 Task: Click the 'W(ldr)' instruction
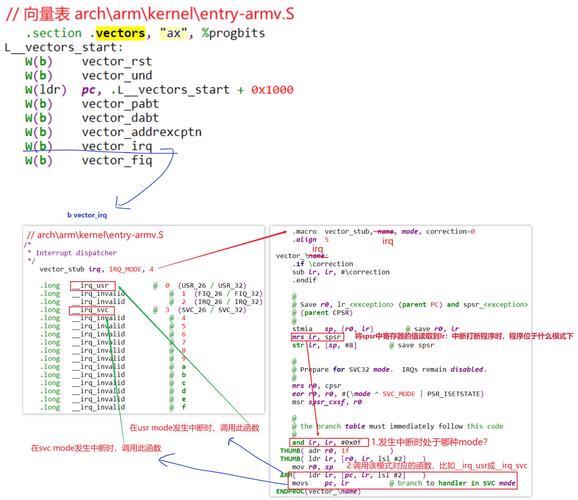[x=46, y=90]
